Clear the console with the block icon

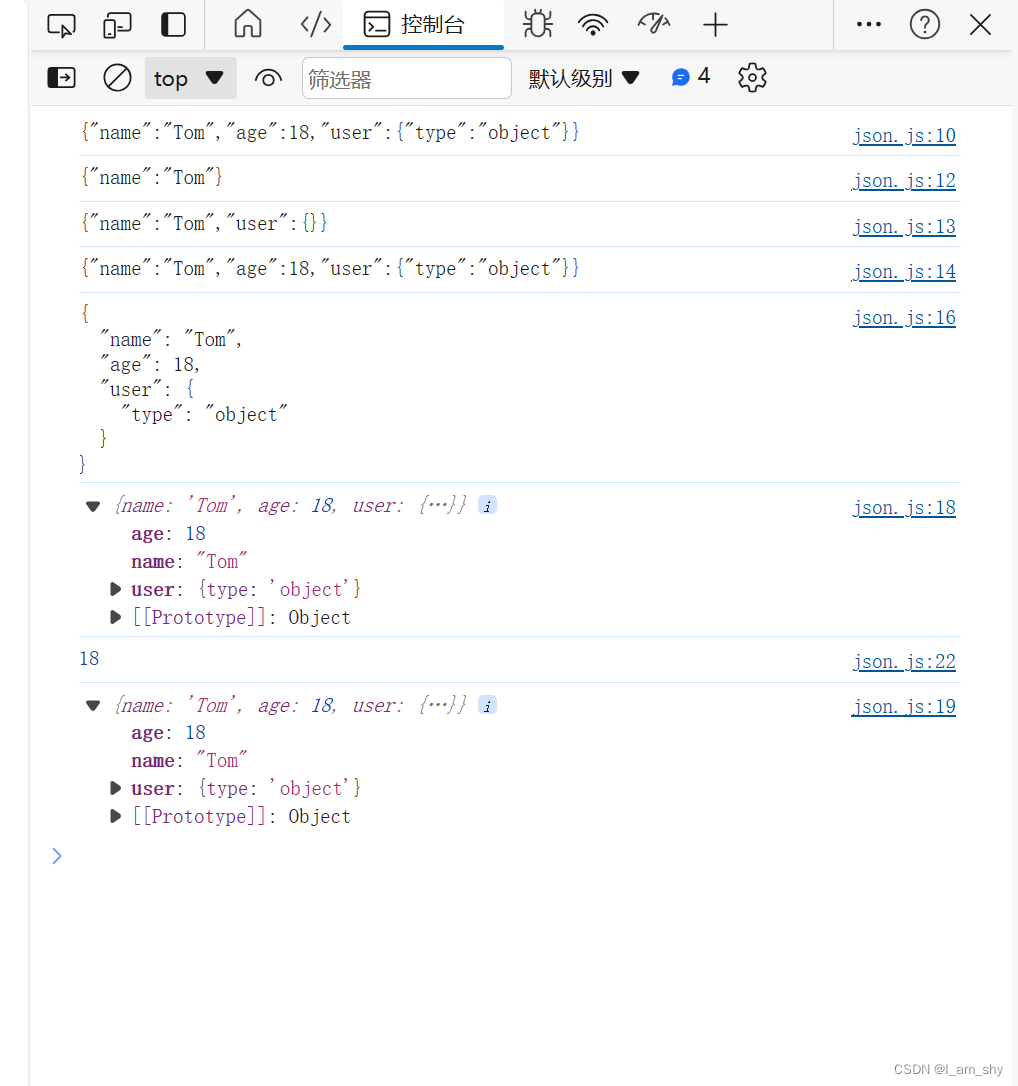coord(117,77)
